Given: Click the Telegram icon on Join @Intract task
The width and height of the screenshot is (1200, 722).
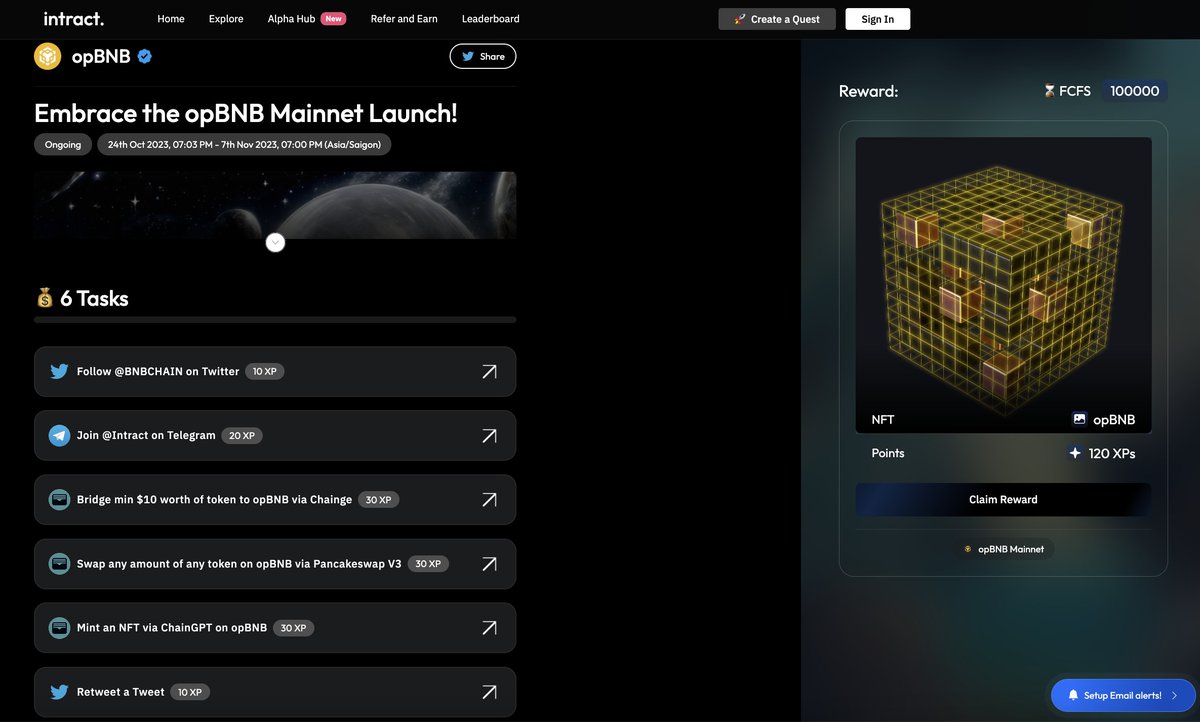Looking at the screenshot, I should (x=59, y=436).
